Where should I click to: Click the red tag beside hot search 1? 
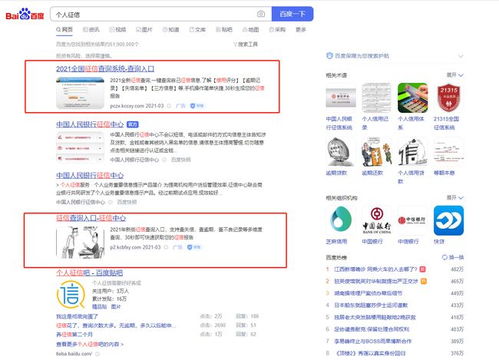[x=422, y=269]
